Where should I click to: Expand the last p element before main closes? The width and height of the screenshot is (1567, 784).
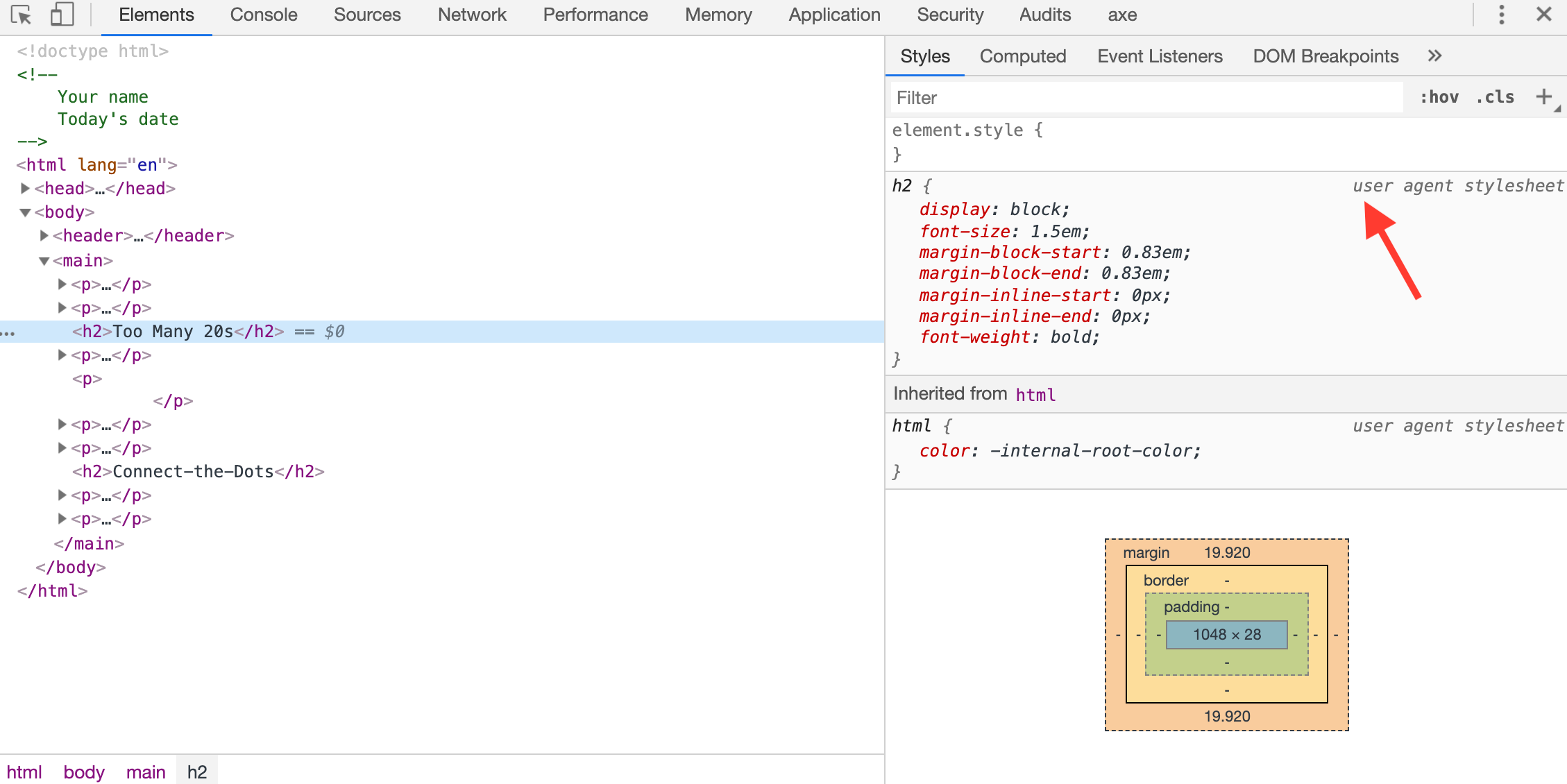pyautogui.click(x=62, y=518)
